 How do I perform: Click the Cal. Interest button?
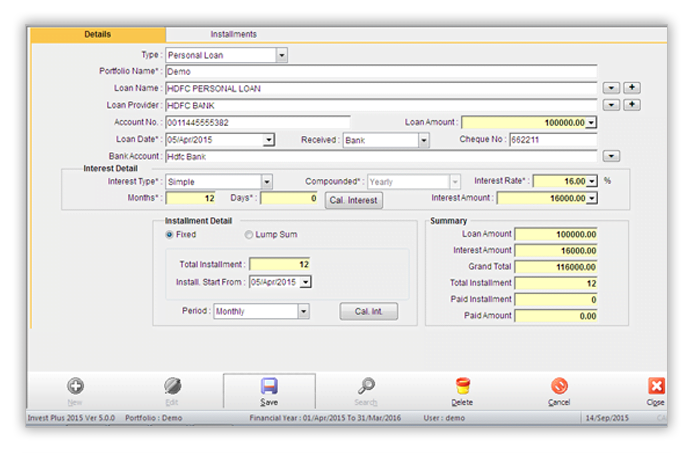tap(354, 200)
